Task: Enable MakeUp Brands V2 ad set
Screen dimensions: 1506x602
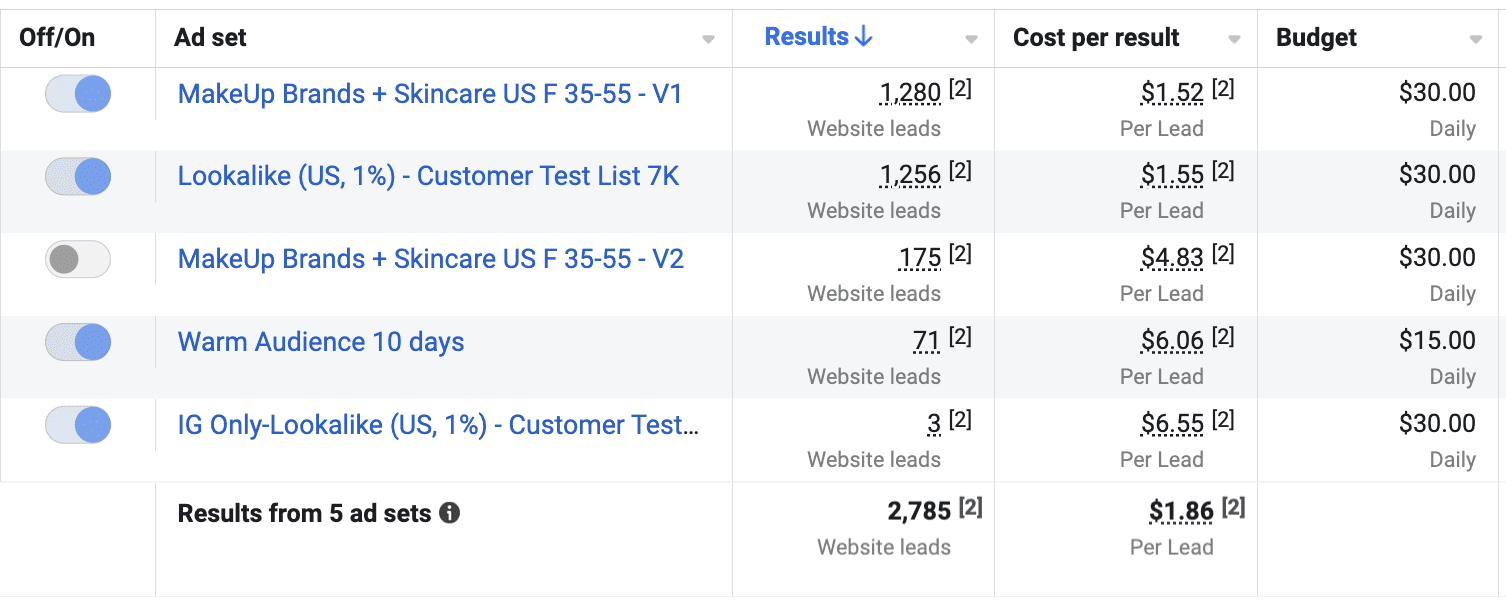Action: tap(78, 260)
